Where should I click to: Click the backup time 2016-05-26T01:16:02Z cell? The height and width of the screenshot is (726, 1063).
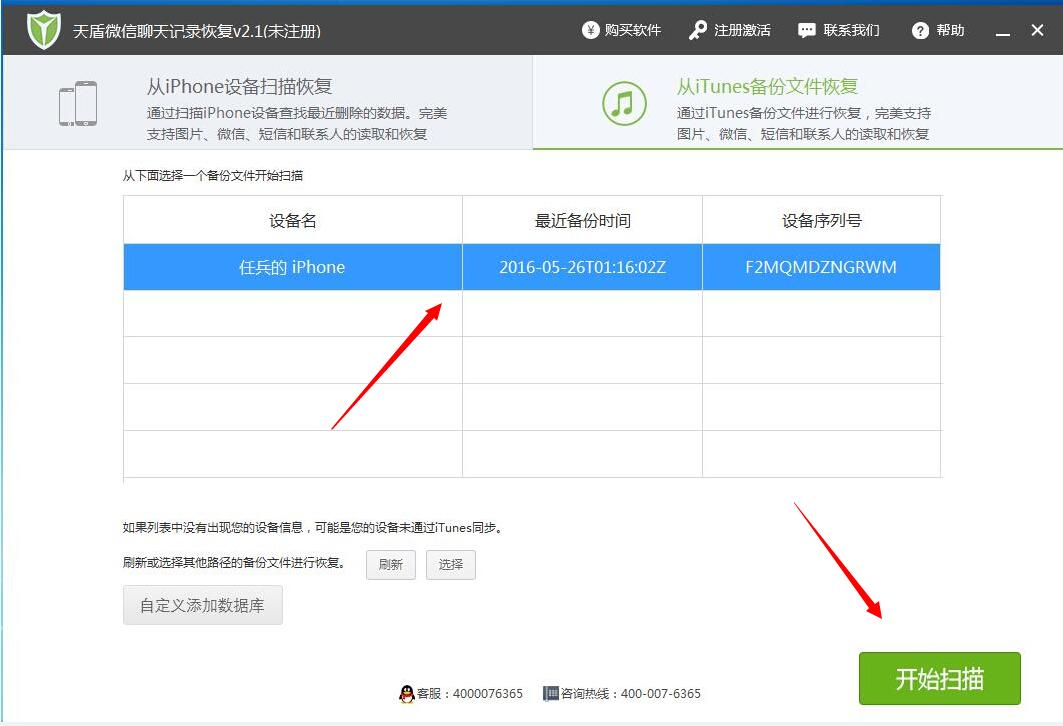(581, 267)
